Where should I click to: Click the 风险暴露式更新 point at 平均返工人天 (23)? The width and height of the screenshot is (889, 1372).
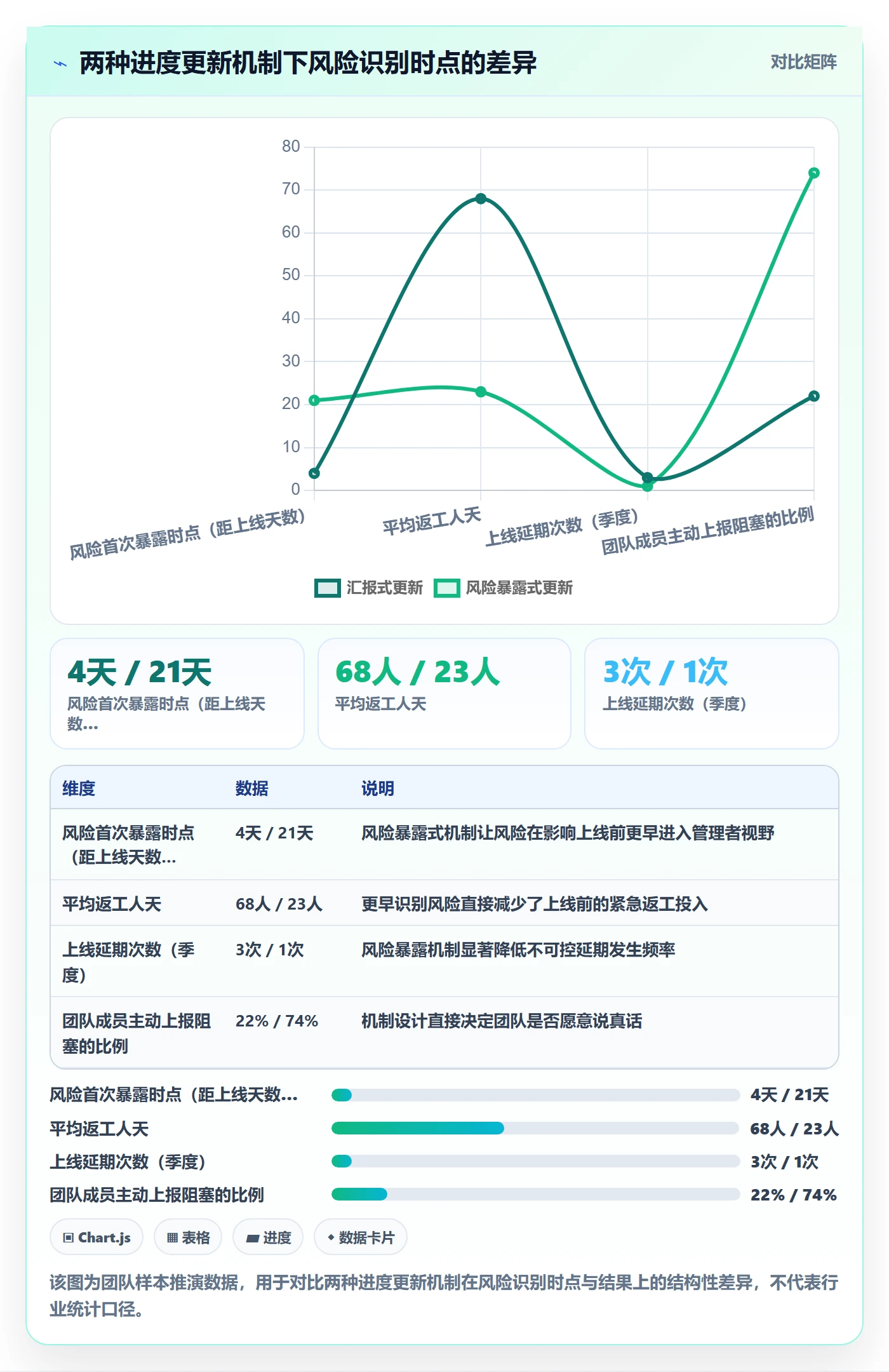(481, 392)
